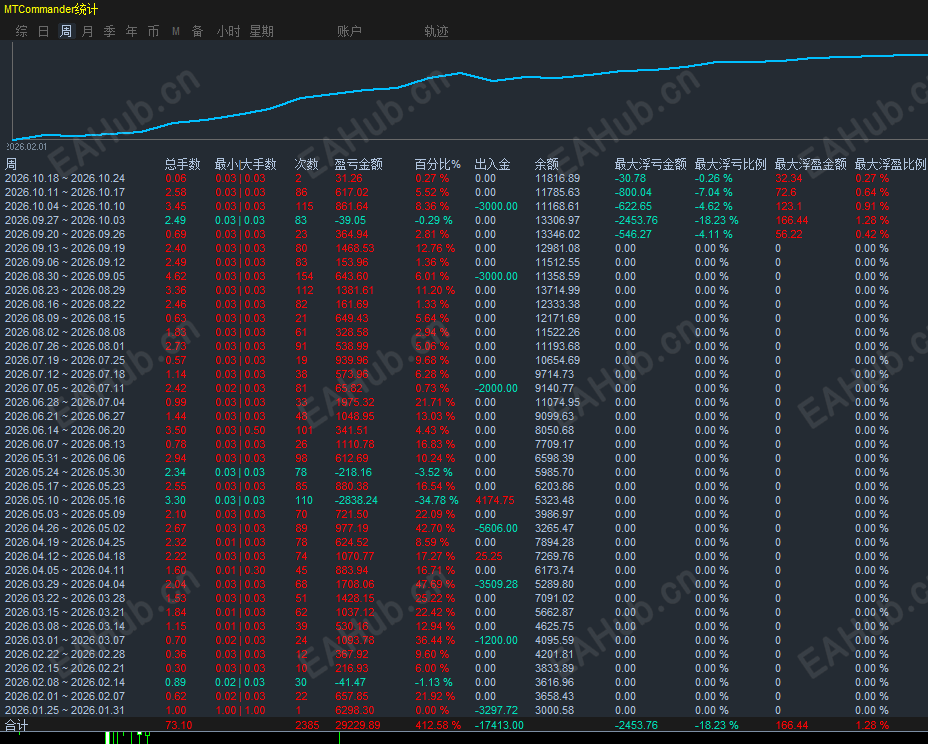Select the 星期 weekday tab
The image size is (928, 744).
tap(262, 31)
